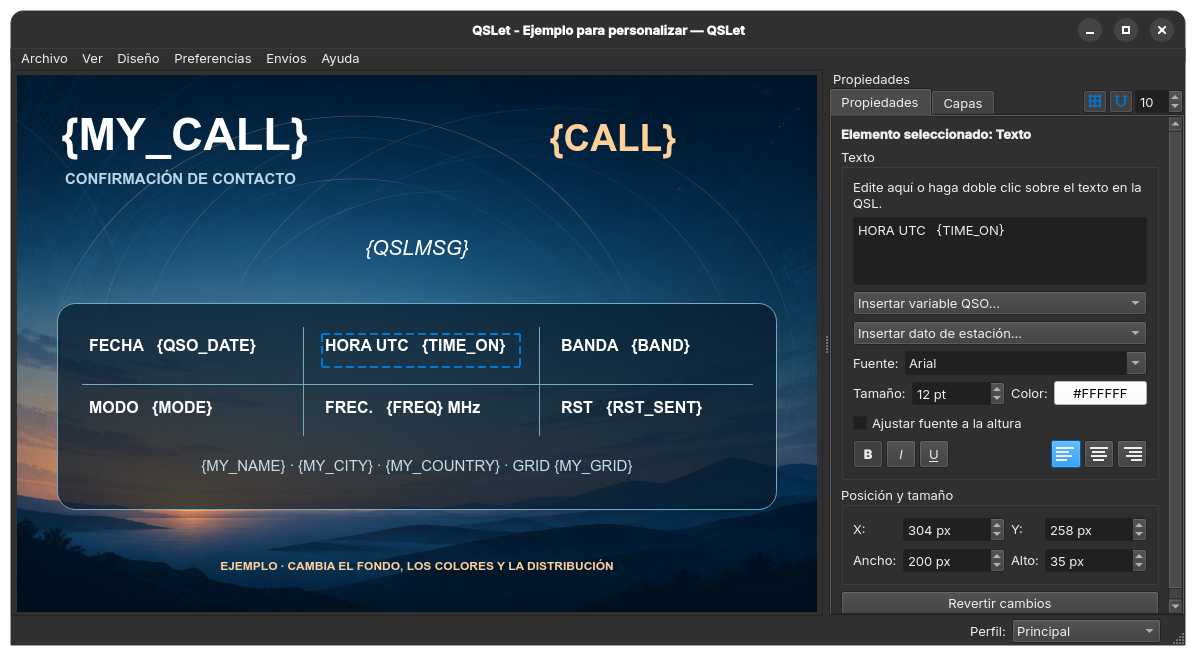Apply italic formatting to the text
This screenshot has height=656, width=1196.
901,455
